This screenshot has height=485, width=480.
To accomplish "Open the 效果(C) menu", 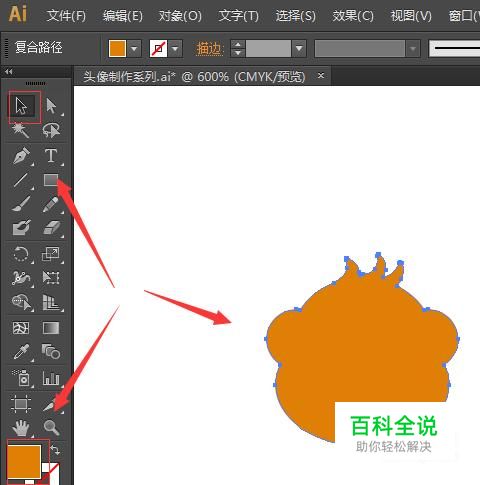I will pyautogui.click(x=353, y=16).
